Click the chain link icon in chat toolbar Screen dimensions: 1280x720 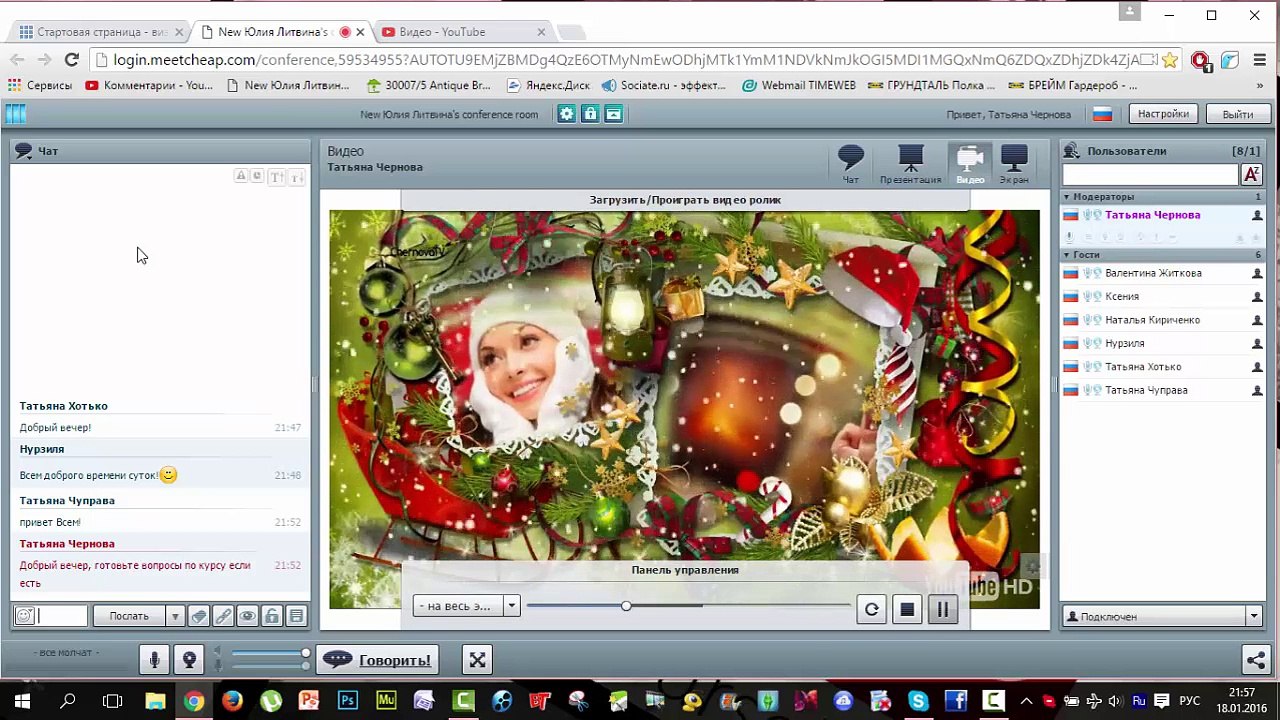(223, 616)
